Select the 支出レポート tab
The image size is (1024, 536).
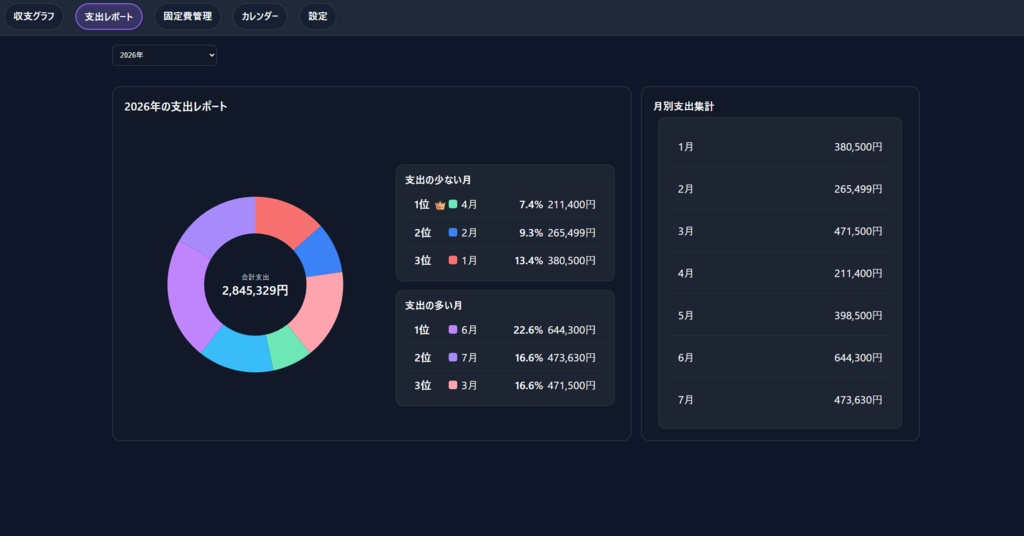(108, 16)
